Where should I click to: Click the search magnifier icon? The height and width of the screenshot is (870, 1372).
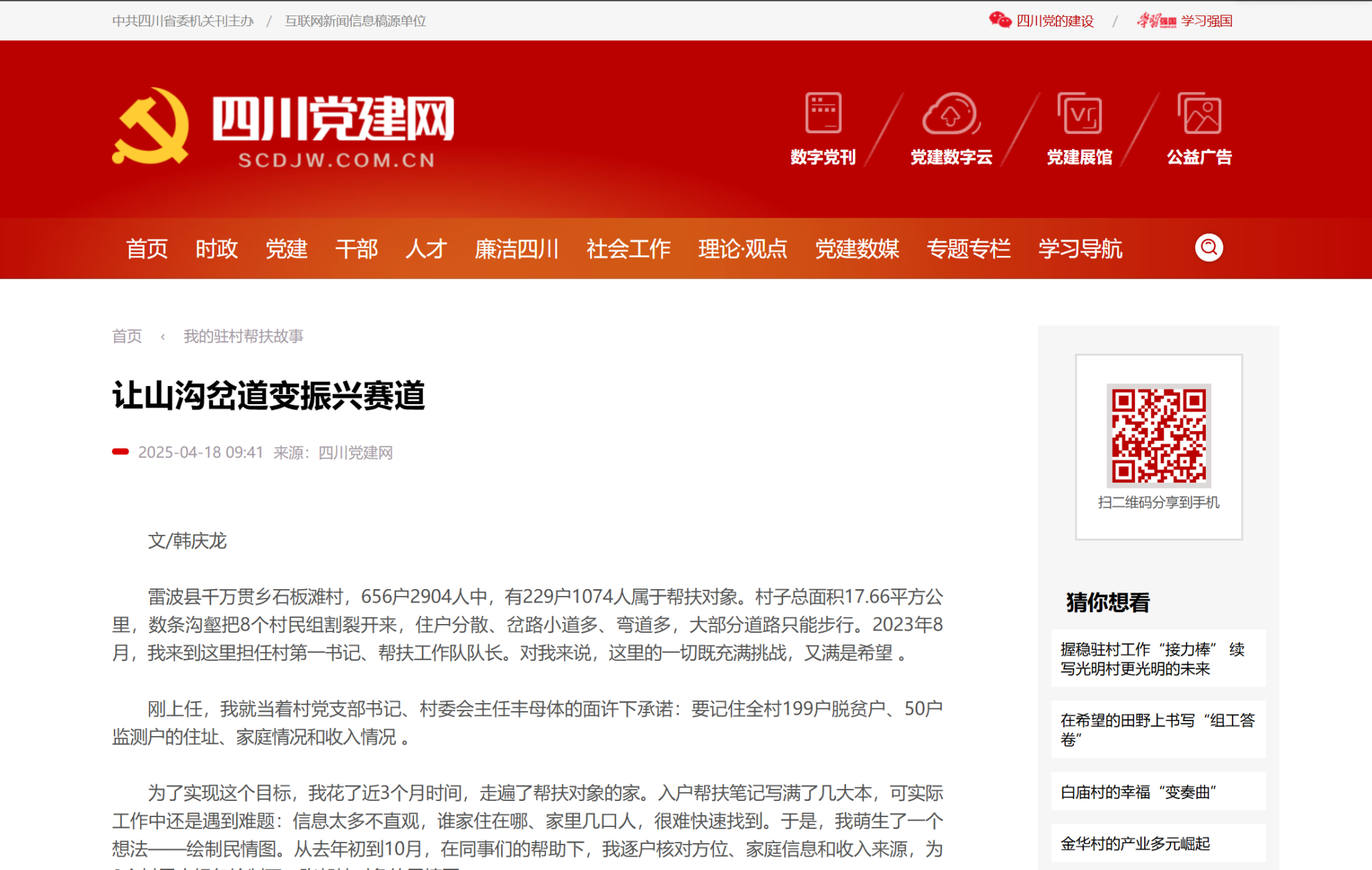1209,248
